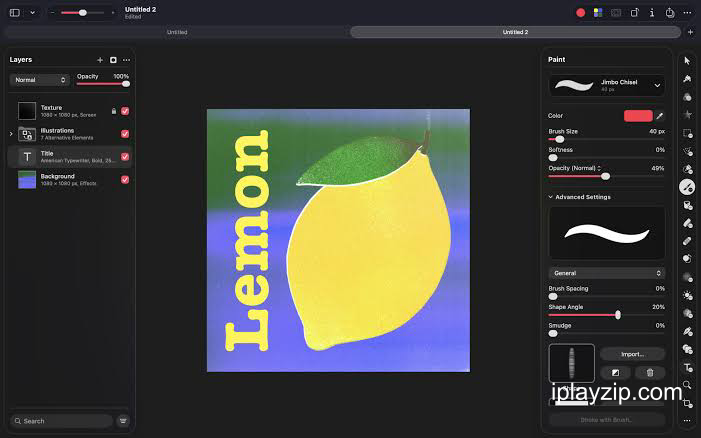Select the sun-shaped lighten tool
Viewport: 701px width, 438px height.
(x=687, y=295)
